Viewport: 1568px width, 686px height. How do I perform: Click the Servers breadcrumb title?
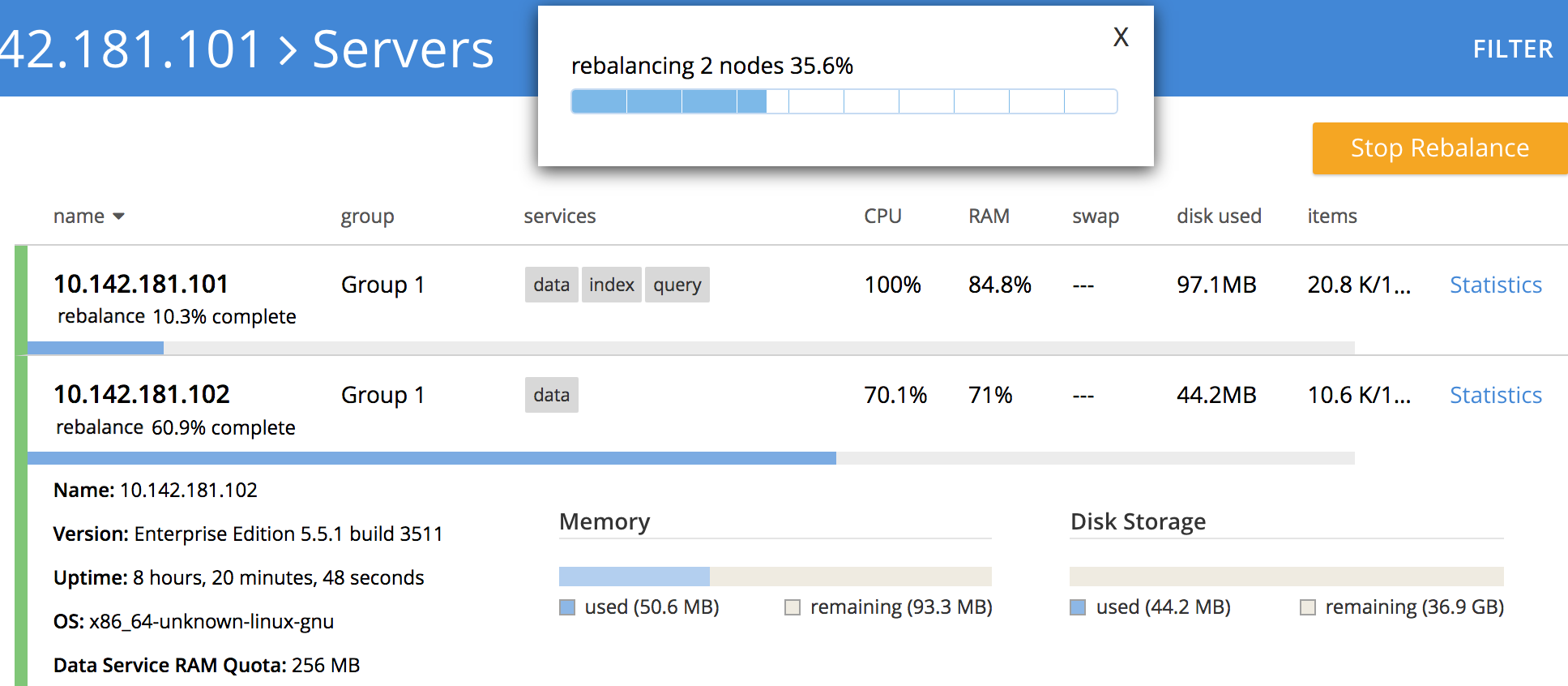pyautogui.click(x=403, y=50)
